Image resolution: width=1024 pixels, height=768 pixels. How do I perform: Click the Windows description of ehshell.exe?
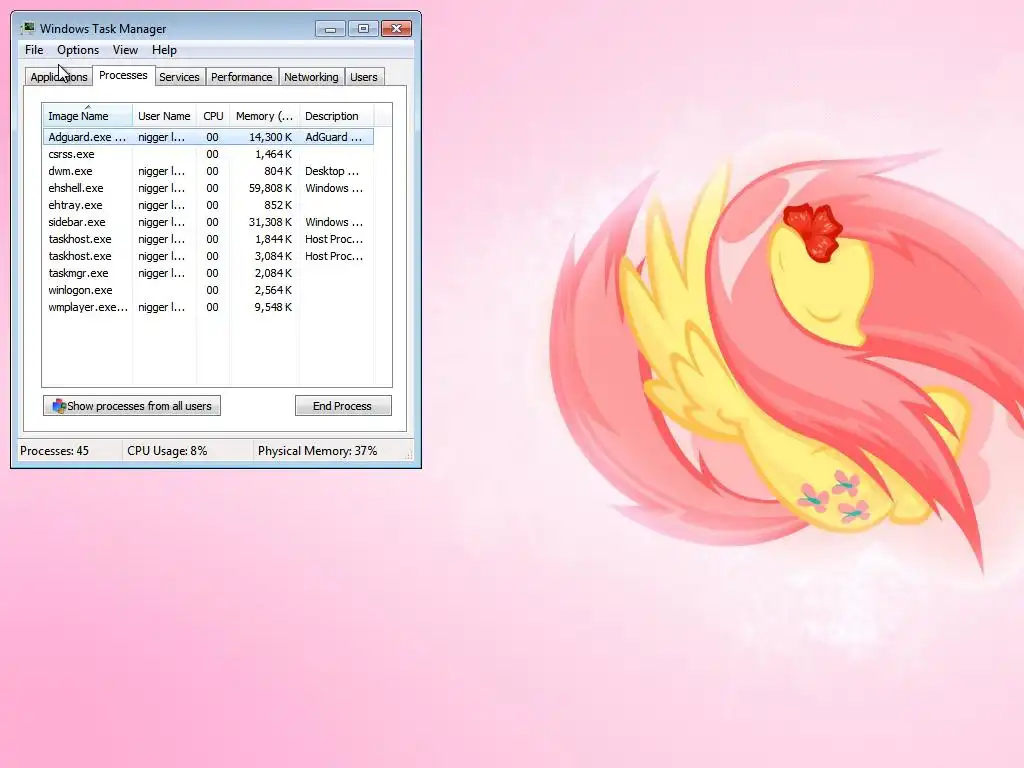334,188
